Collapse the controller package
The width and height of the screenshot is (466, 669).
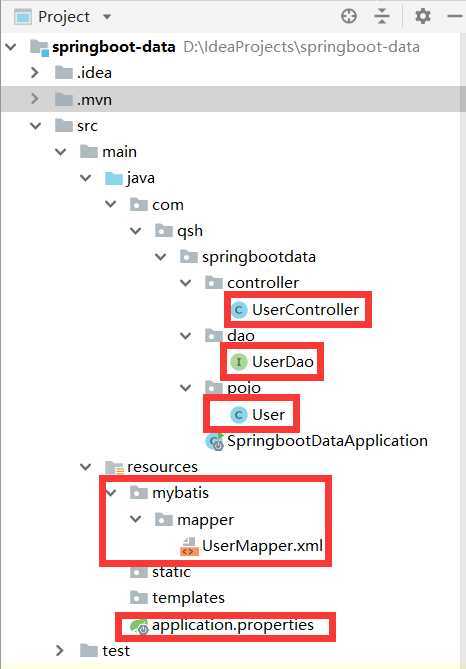point(186,283)
